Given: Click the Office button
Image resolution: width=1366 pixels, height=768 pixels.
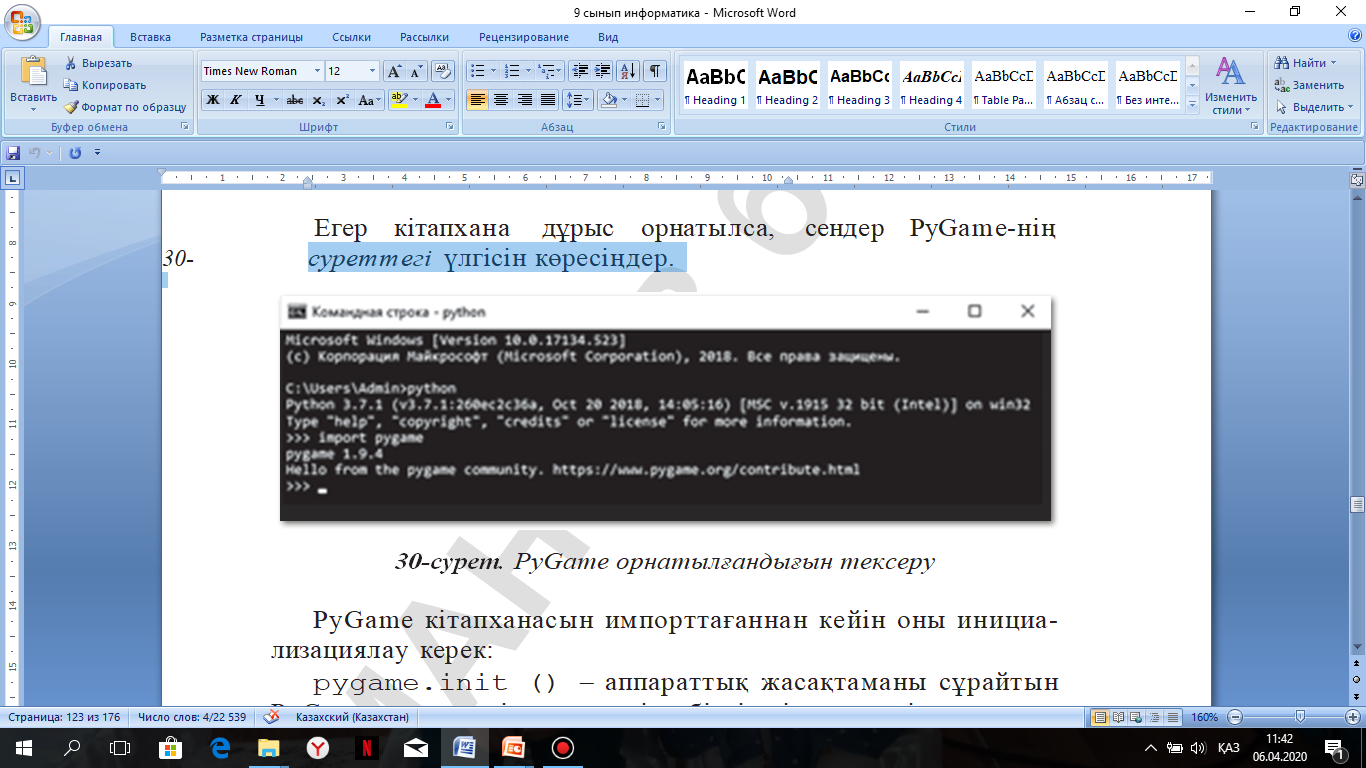Looking at the screenshot, I should [x=21, y=21].
